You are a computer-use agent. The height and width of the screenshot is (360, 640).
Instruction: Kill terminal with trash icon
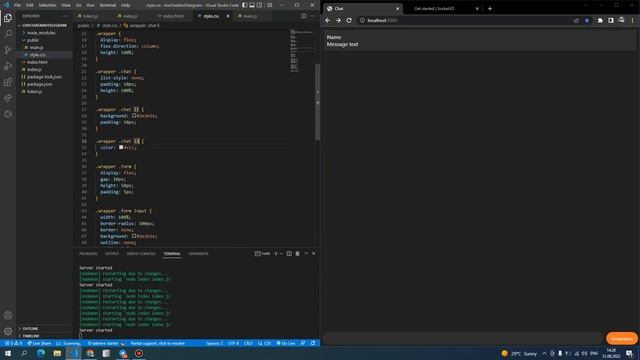(298, 253)
